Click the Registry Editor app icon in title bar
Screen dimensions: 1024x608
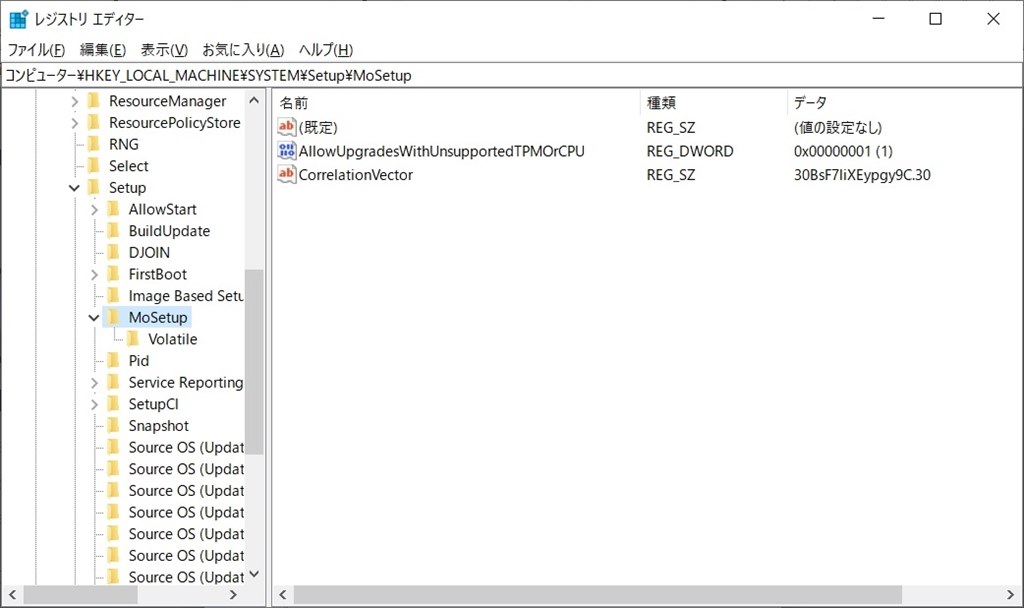tap(18, 19)
